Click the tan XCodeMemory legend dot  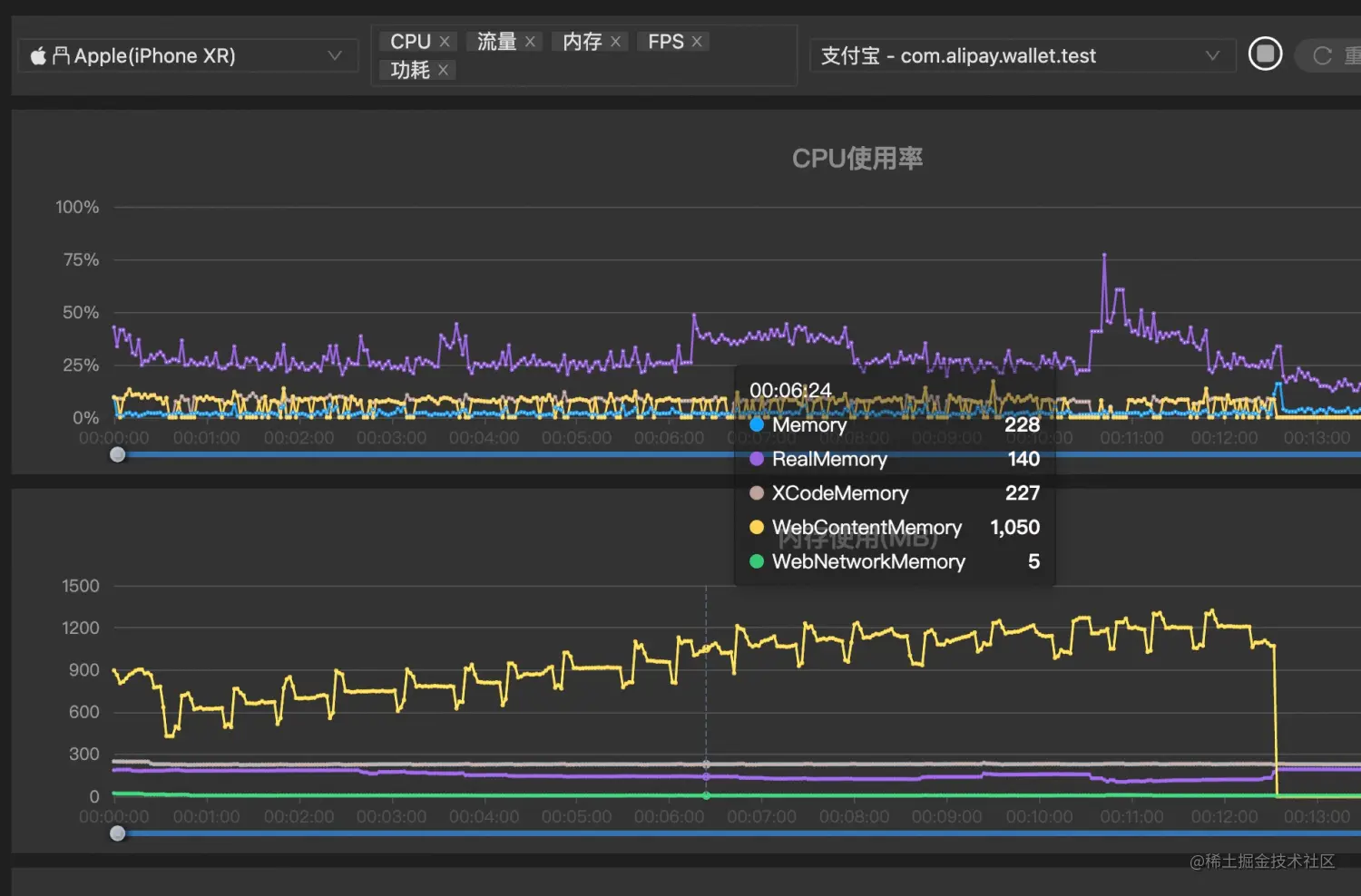[x=757, y=493]
